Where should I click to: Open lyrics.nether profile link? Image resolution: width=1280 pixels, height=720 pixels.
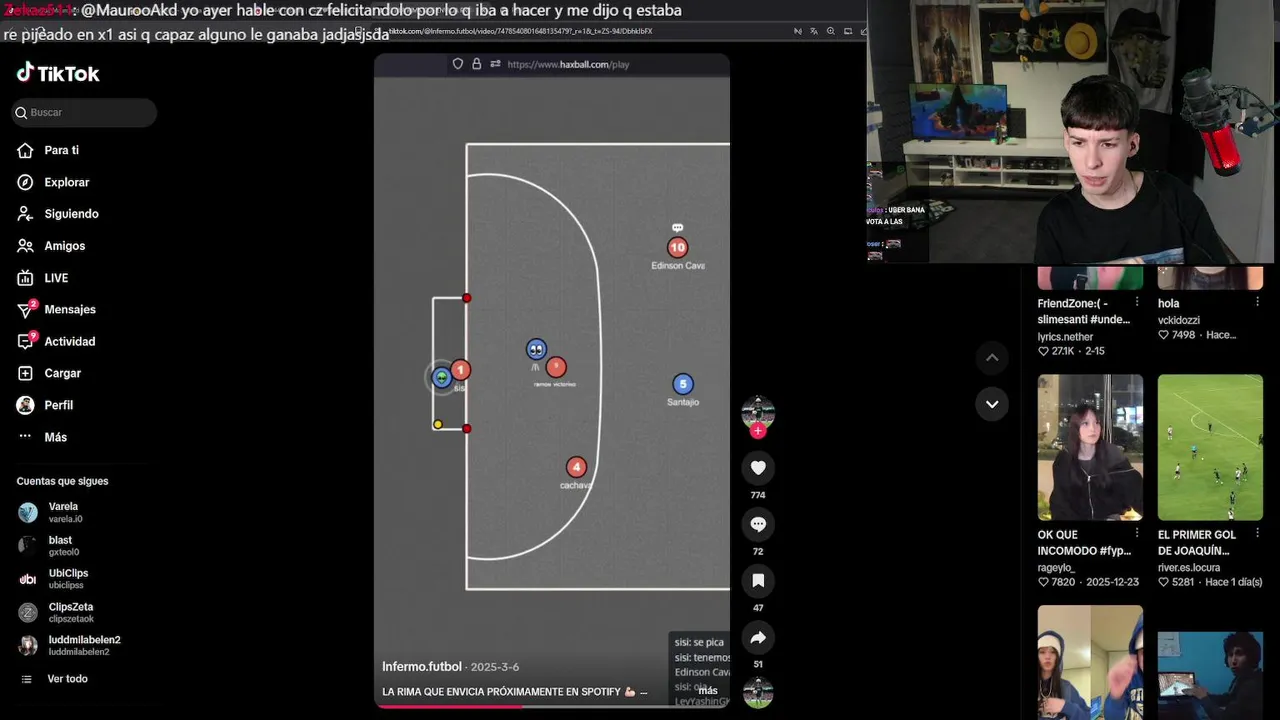pos(1065,337)
